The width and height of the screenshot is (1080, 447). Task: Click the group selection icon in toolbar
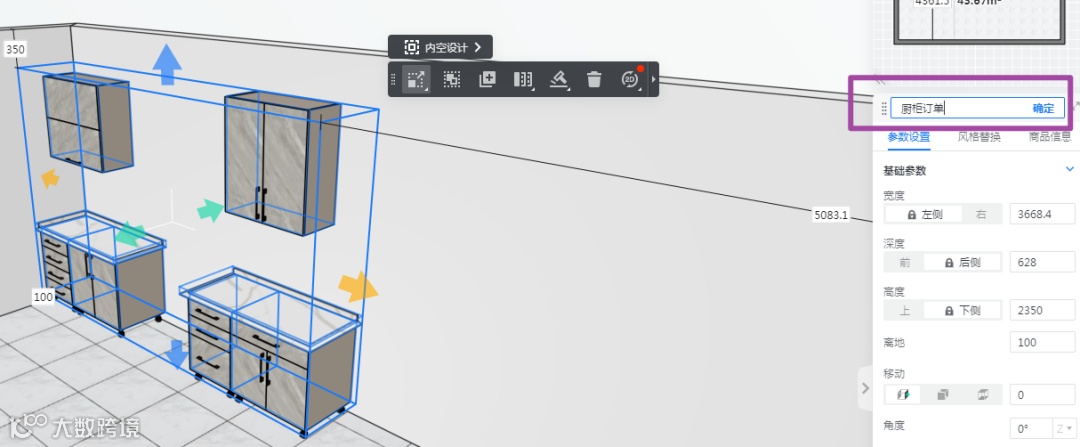coord(451,80)
